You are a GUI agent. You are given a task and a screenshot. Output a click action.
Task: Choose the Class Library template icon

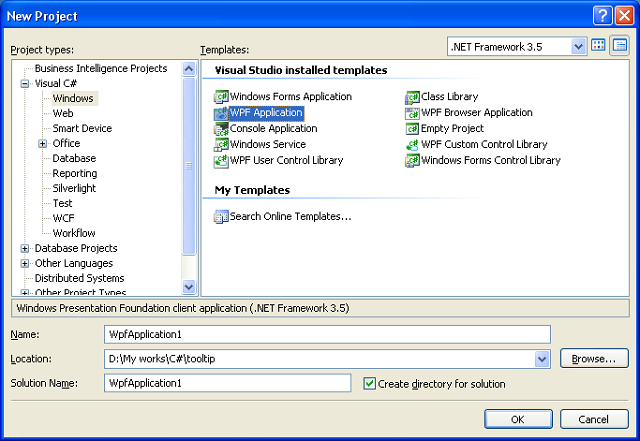pyautogui.click(x=412, y=97)
